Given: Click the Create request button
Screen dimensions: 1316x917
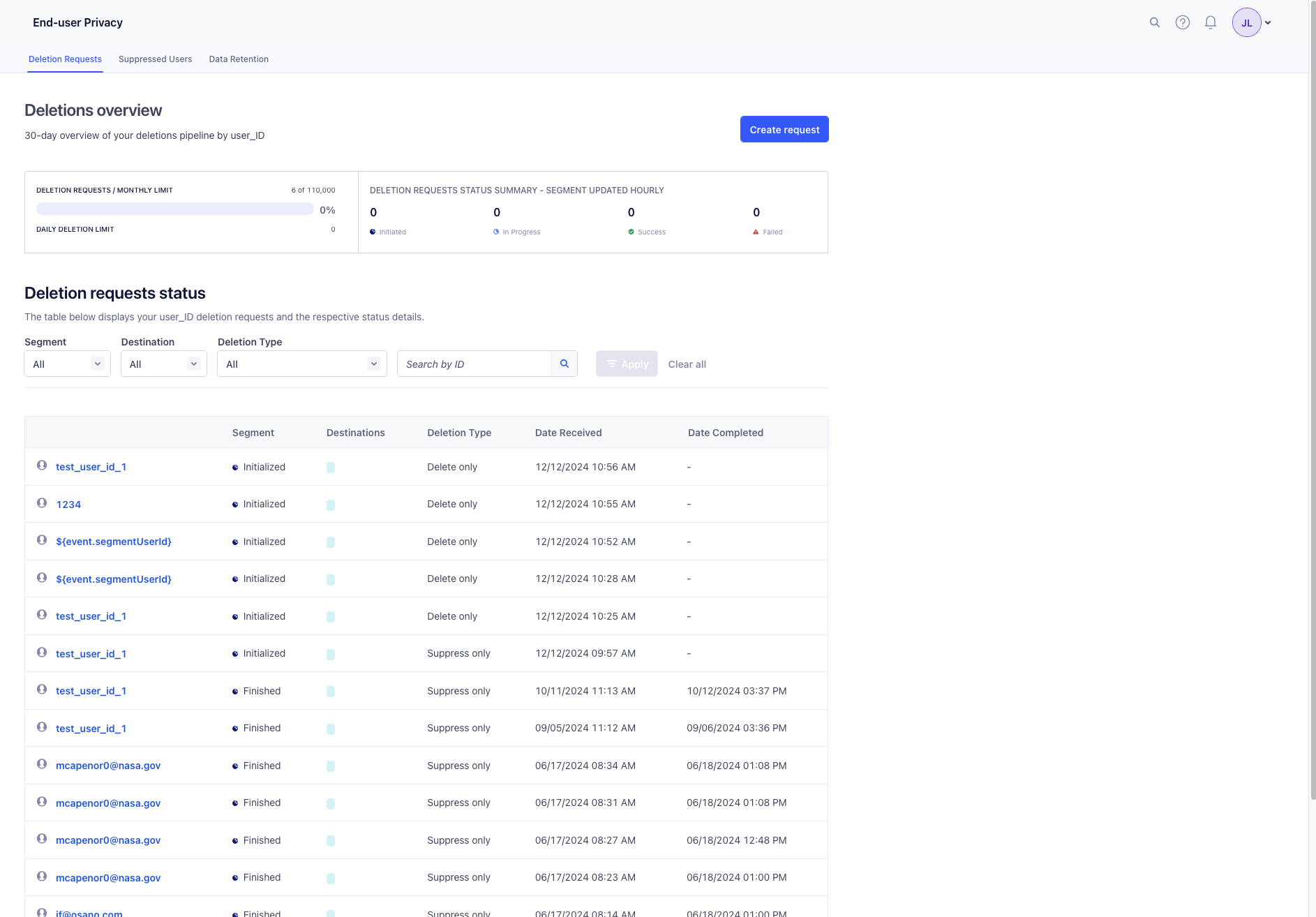Looking at the screenshot, I should [x=784, y=130].
